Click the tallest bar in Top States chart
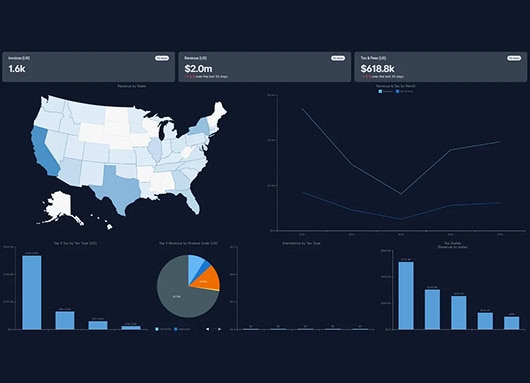Image resolution: width=530 pixels, height=383 pixels. click(406, 295)
